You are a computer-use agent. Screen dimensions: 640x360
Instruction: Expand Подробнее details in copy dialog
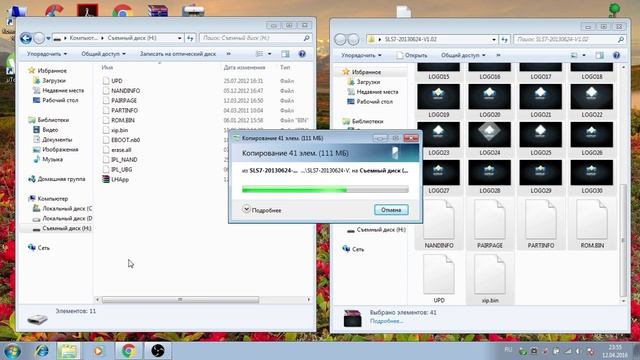click(x=262, y=210)
